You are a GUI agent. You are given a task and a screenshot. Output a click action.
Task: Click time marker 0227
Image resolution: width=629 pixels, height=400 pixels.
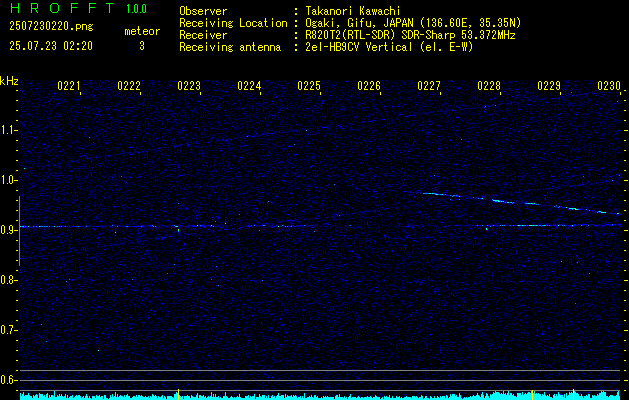click(429, 86)
